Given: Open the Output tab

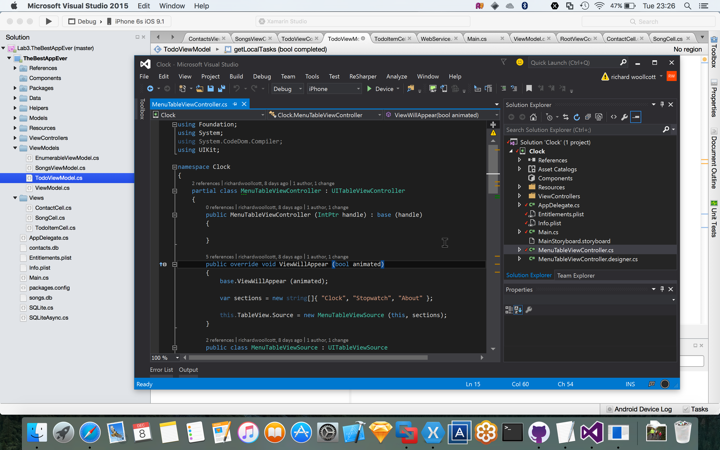Looking at the screenshot, I should click(x=188, y=370).
